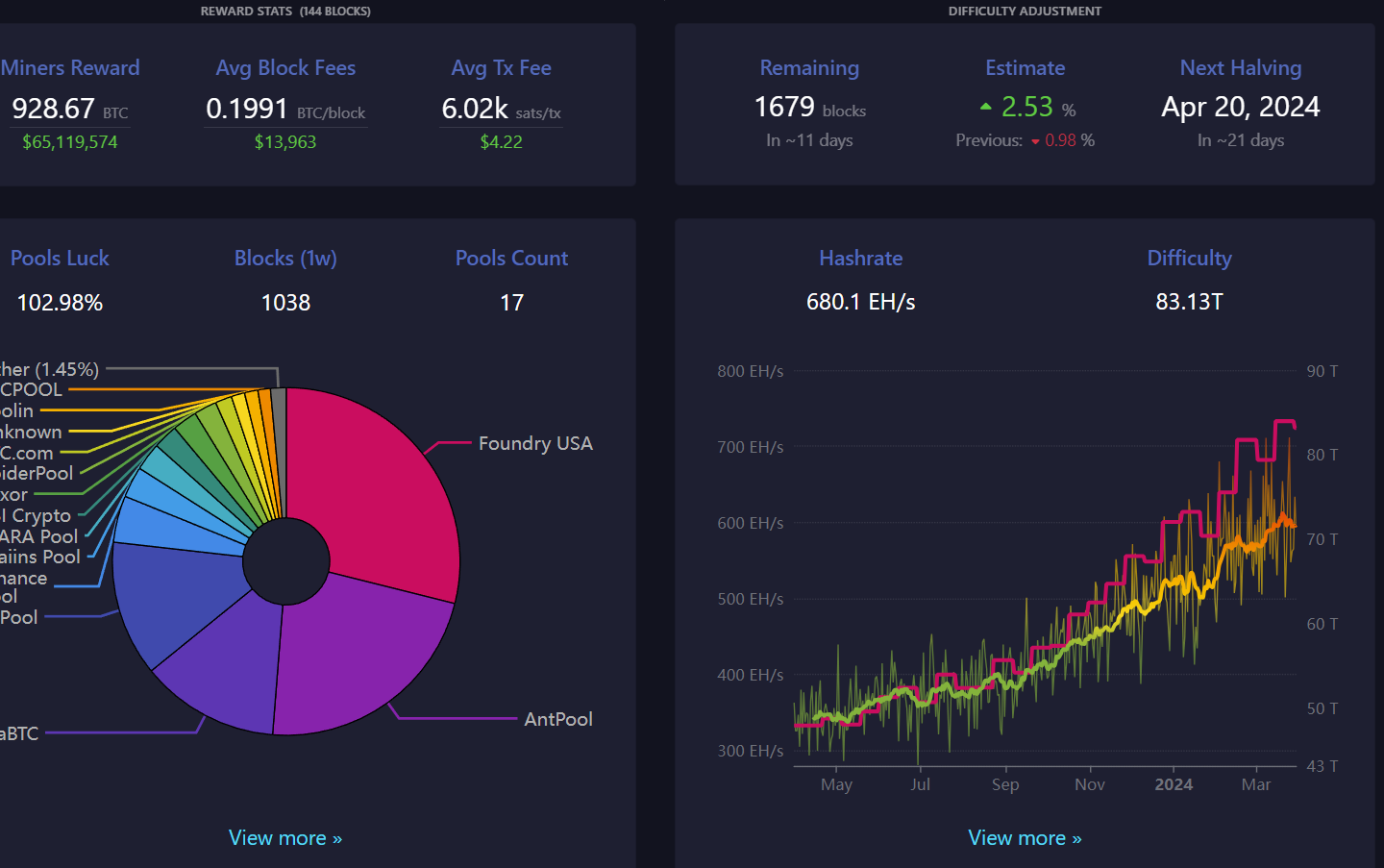
Task: Click the May label on chart time axis
Action: (x=836, y=784)
